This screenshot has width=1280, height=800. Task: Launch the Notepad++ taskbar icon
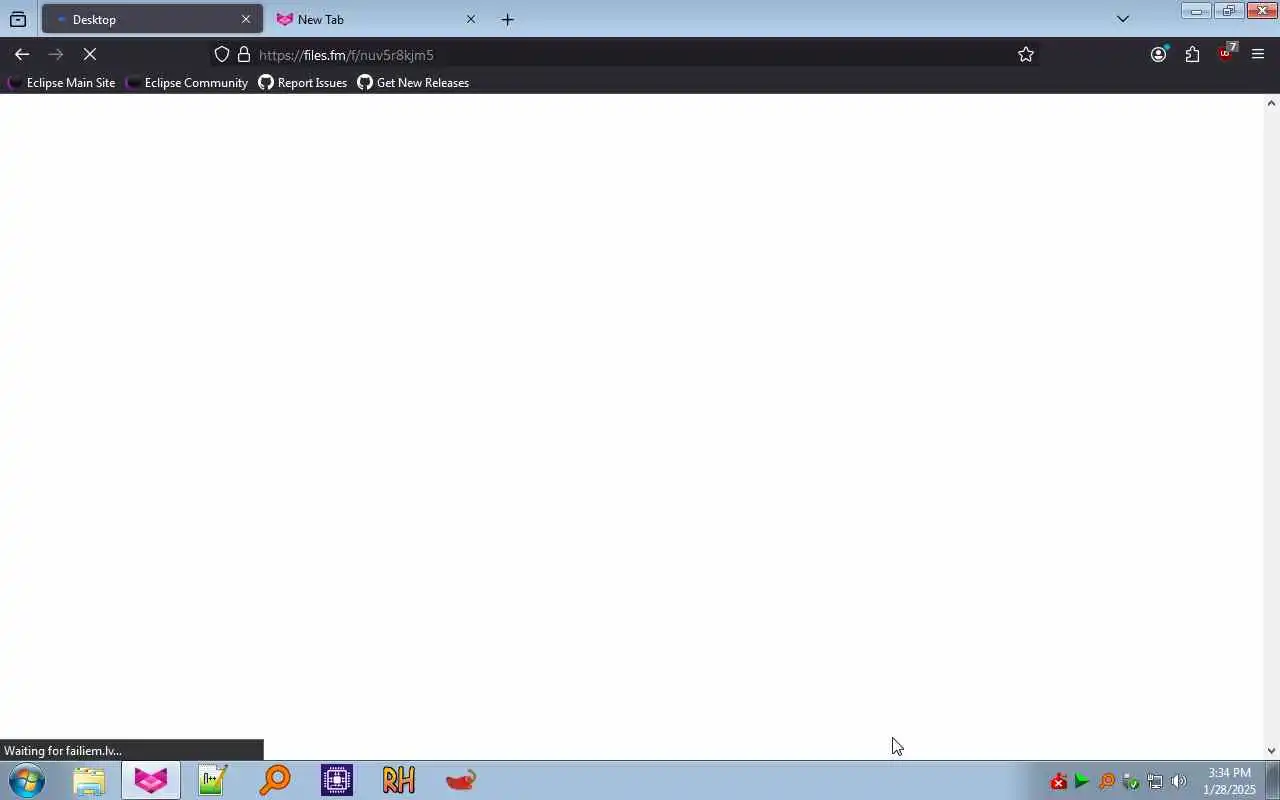coord(213,780)
